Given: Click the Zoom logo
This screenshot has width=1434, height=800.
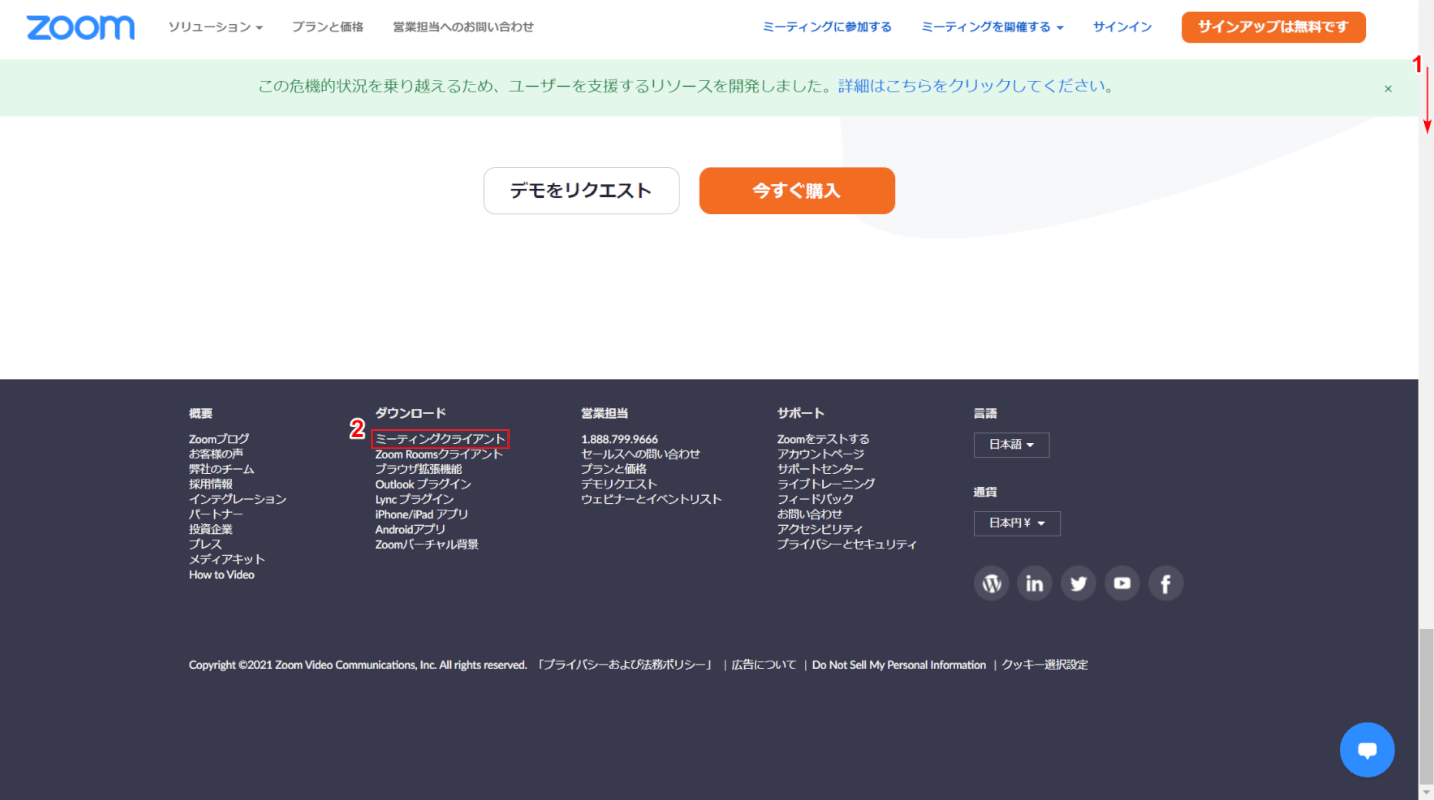Looking at the screenshot, I should (80, 27).
